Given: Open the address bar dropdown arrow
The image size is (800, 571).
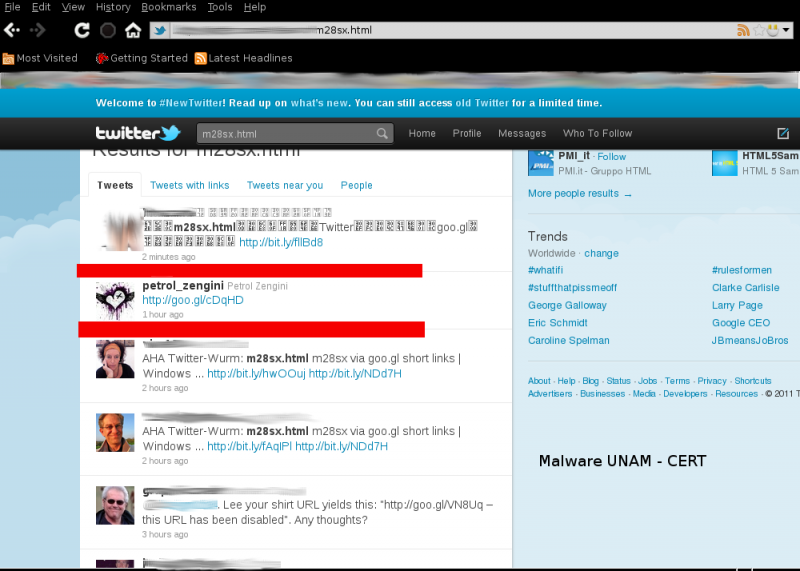Looking at the screenshot, I should 786,30.
